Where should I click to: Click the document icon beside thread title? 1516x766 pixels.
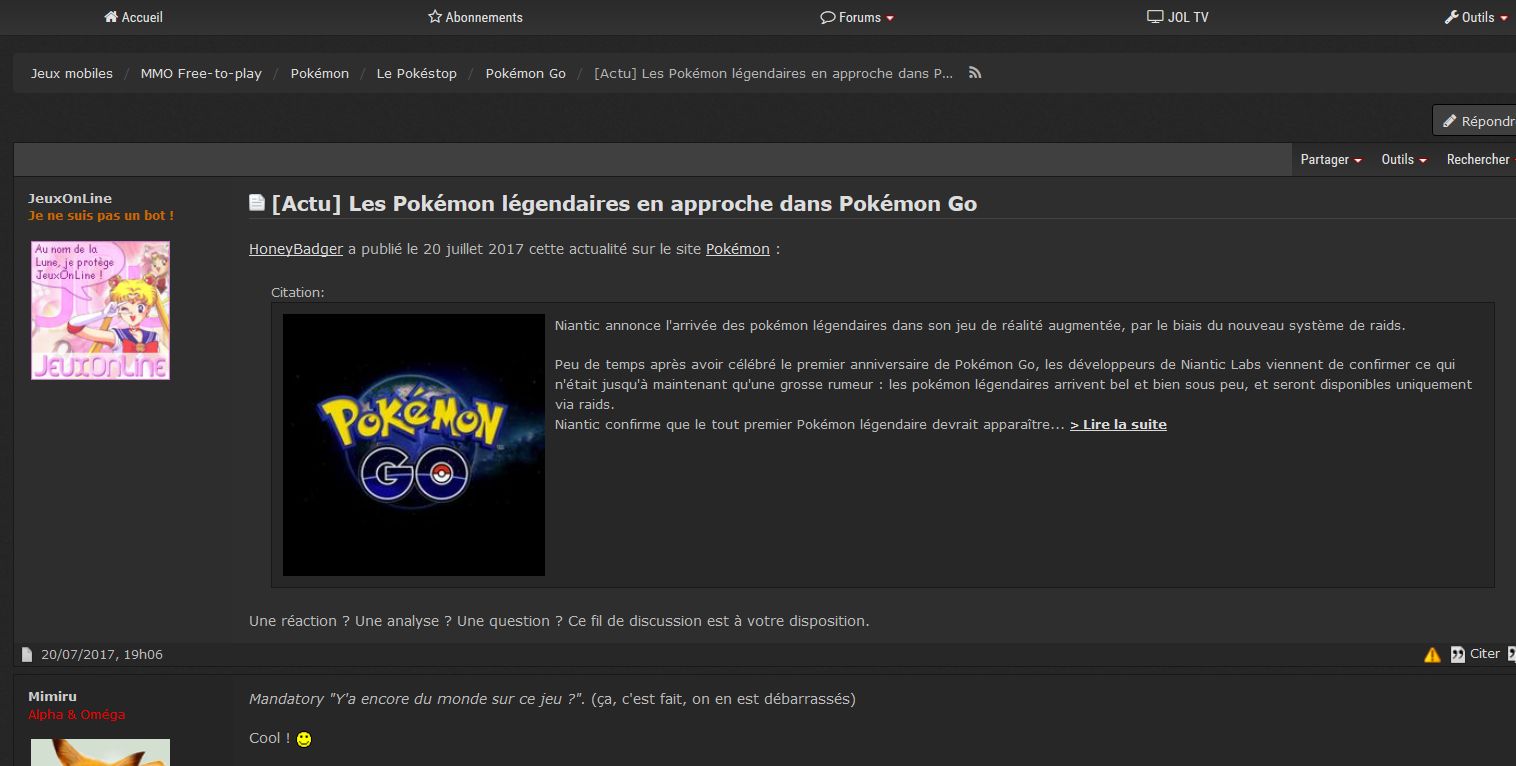point(257,203)
